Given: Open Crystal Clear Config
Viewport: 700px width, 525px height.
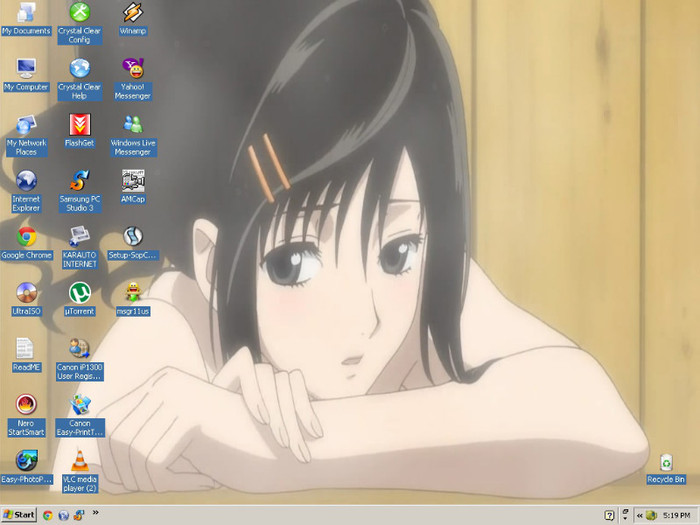Looking at the screenshot, I should coord(79,23).
